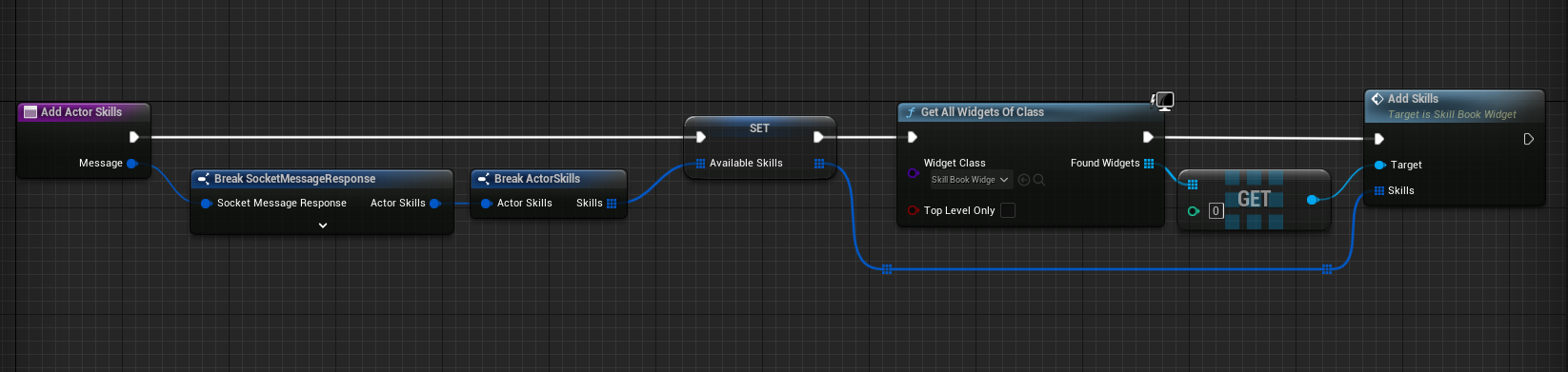Click 'Target is Skill Book Widget' subtitle
Viewport: 1568px width, 372px height.
(1452, 115)
